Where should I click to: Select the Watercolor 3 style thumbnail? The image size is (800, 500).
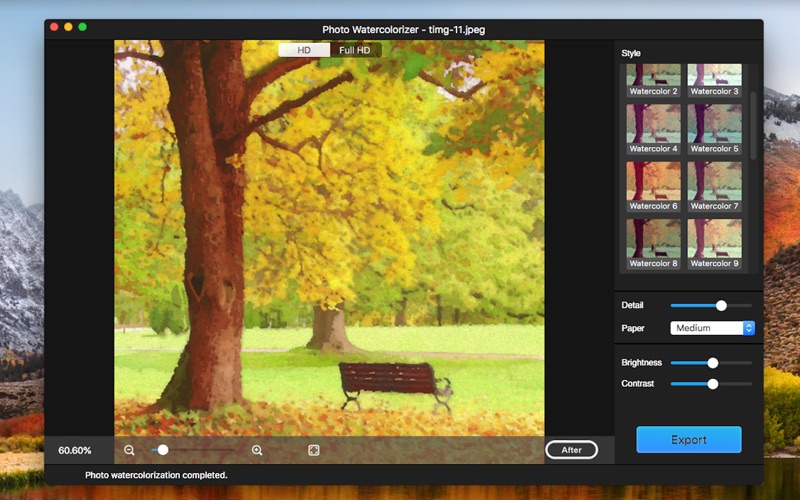pos(714,79)
